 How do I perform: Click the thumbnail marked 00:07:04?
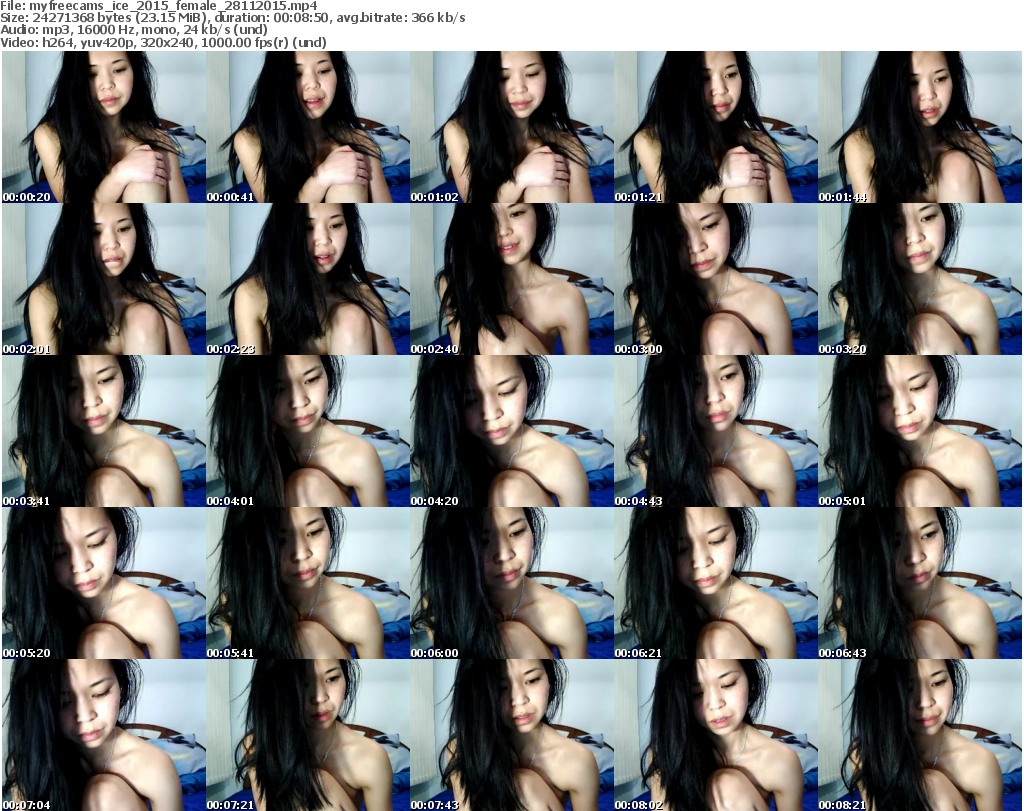click(x=104, y=735)
